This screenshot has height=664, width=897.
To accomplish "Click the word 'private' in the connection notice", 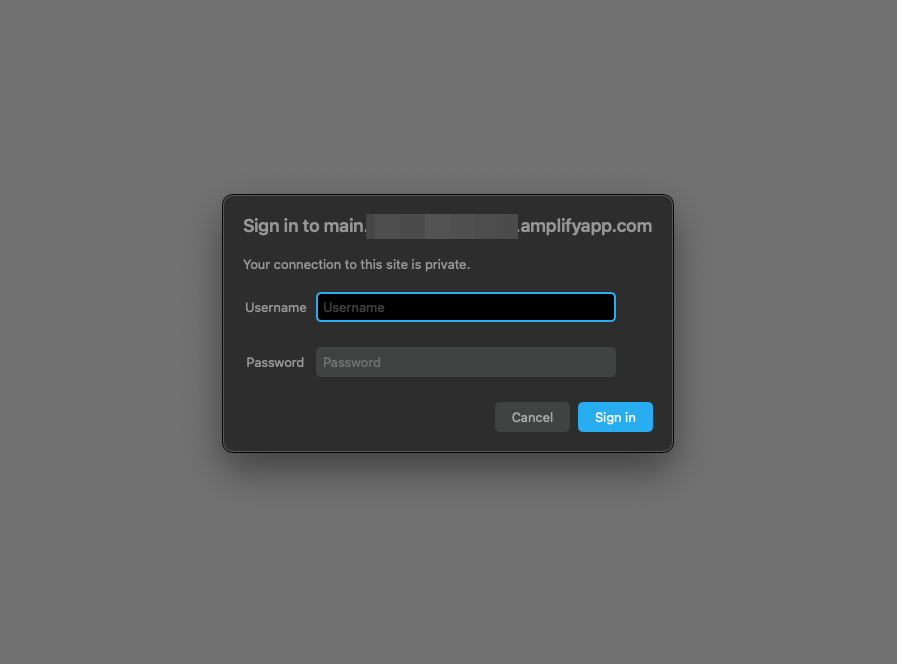I will pyautogui.click(x=446, y=265).
